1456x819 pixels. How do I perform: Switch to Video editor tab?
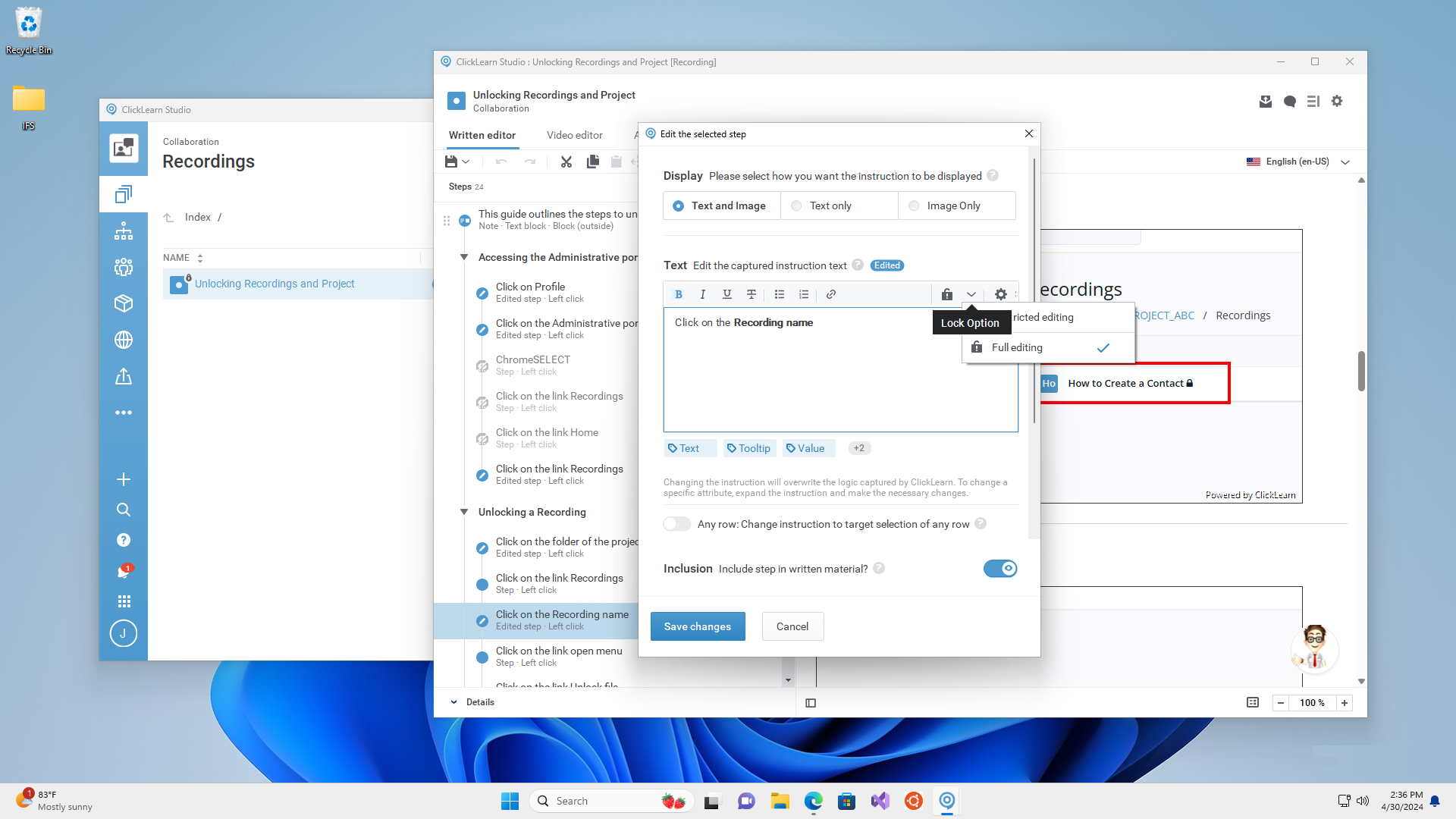click(574, 135)
